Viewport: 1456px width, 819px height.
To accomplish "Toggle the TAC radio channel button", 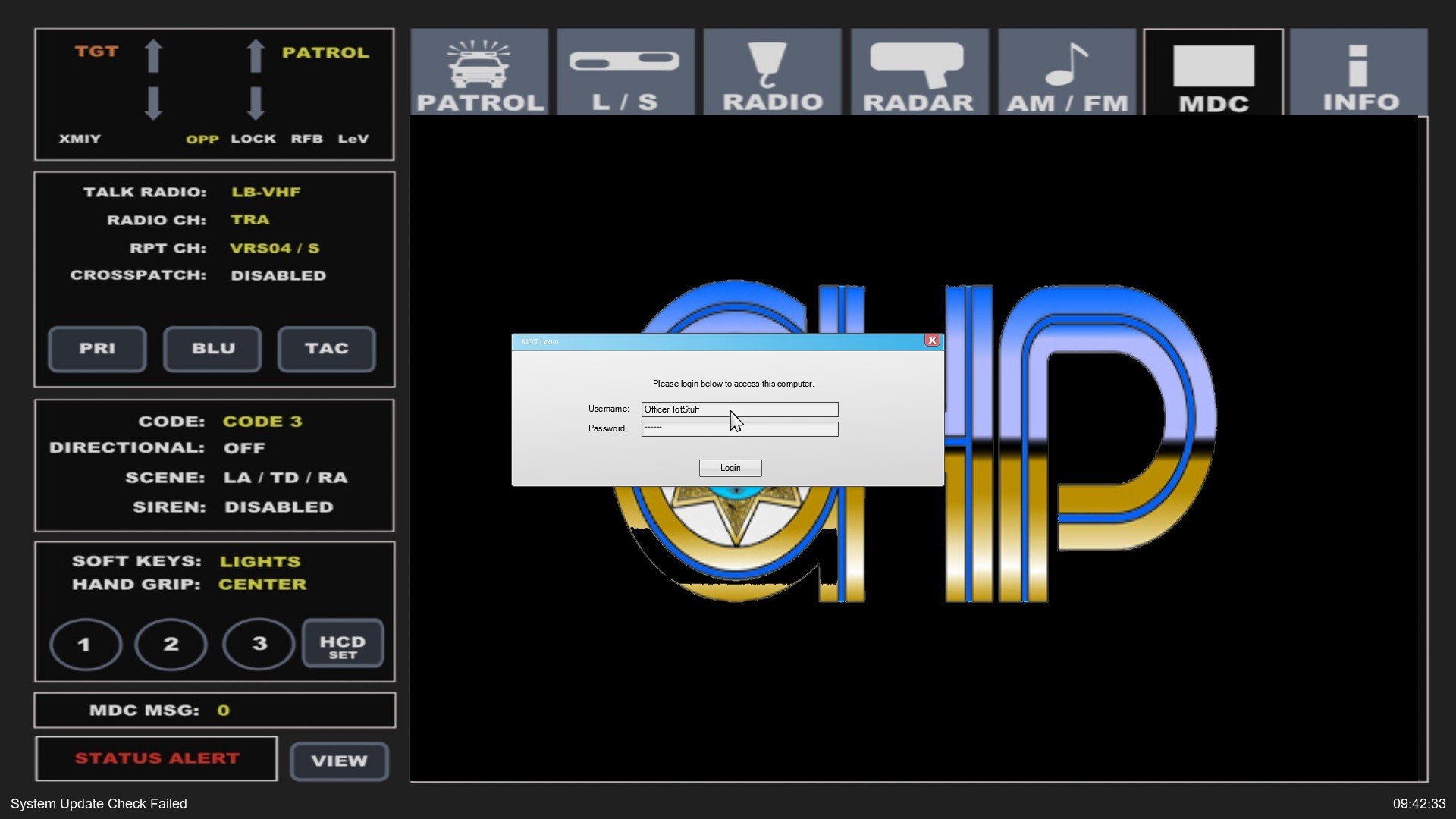I will [x=327, y=349].
